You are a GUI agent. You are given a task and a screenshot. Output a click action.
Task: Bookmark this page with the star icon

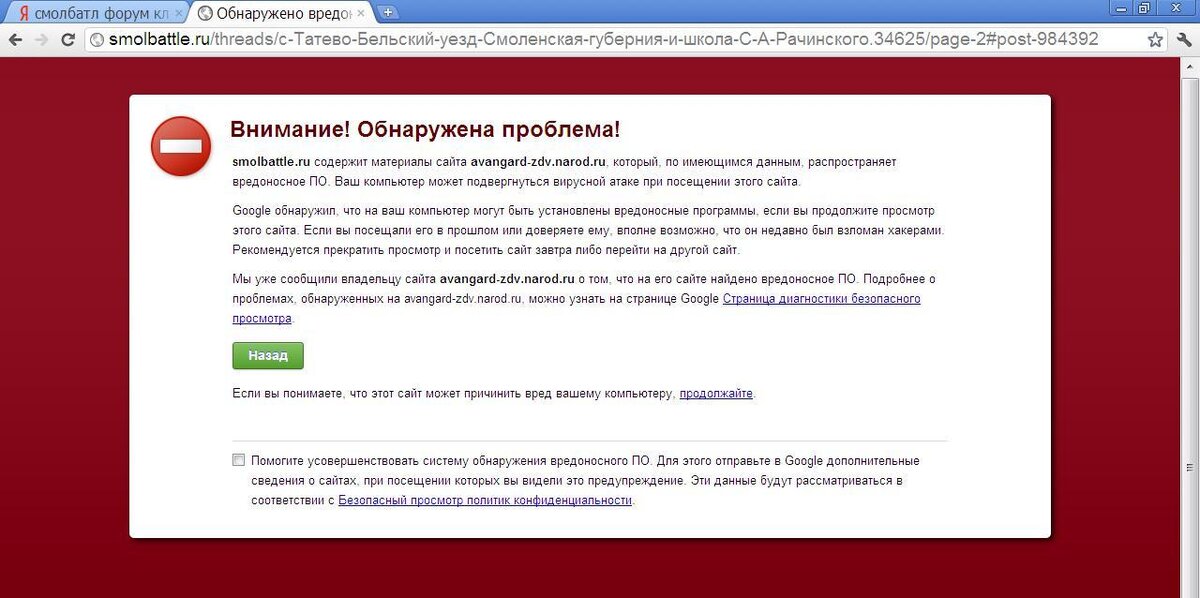pyautogui.click(x=1155, y=40)
